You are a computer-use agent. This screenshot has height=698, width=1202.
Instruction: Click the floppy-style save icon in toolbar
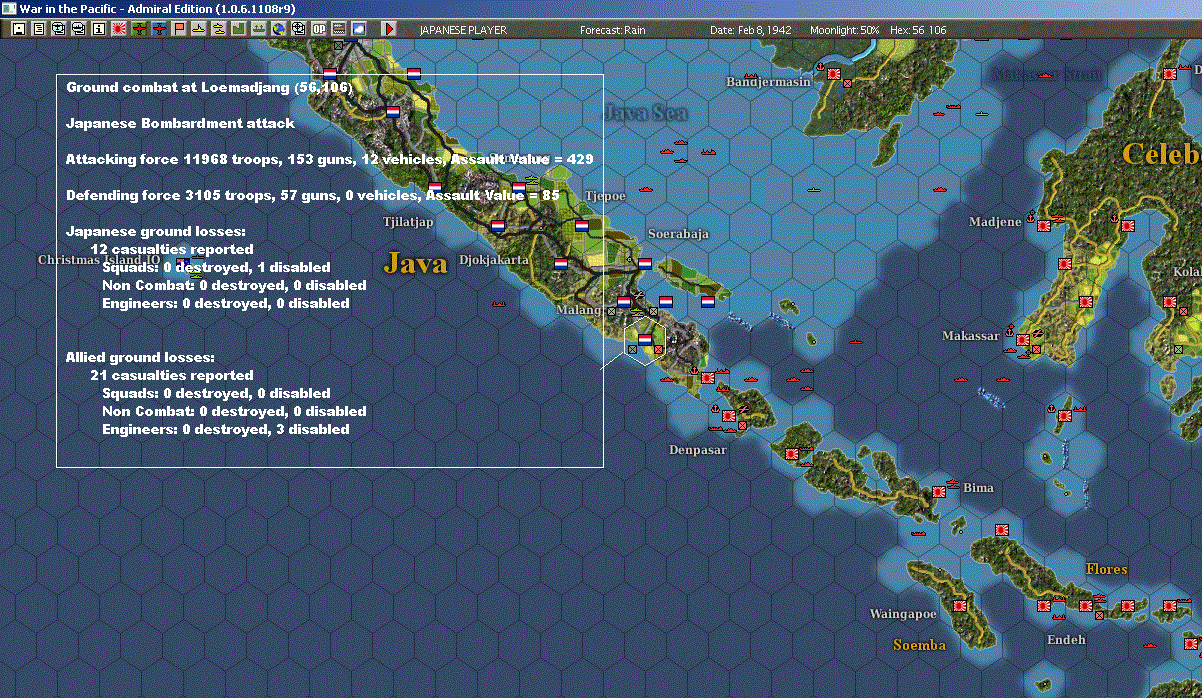pos(18,29)
